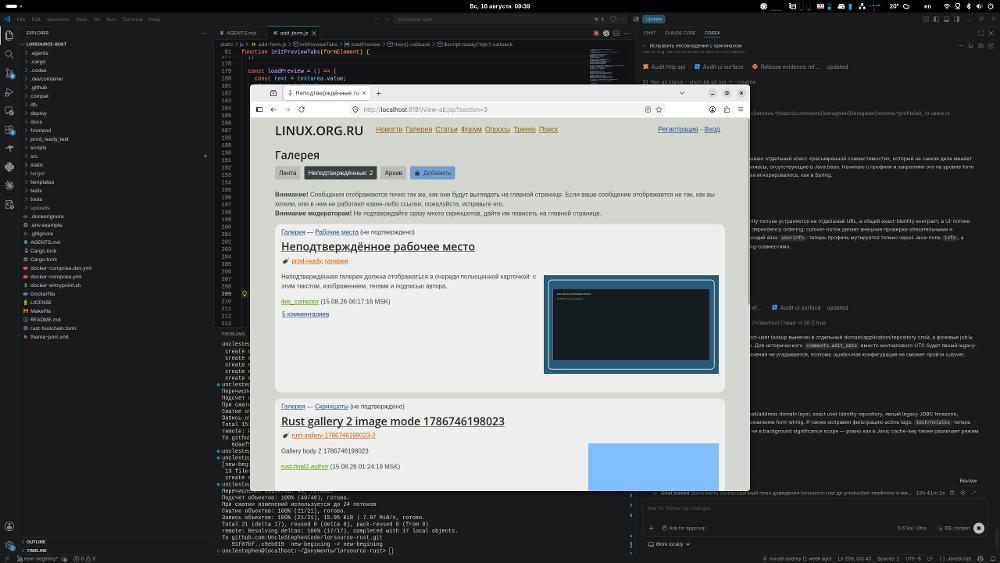
Task: Expand the OUTLINE section in Explorer
Action: pyautogui.click(x=36, y=542)
